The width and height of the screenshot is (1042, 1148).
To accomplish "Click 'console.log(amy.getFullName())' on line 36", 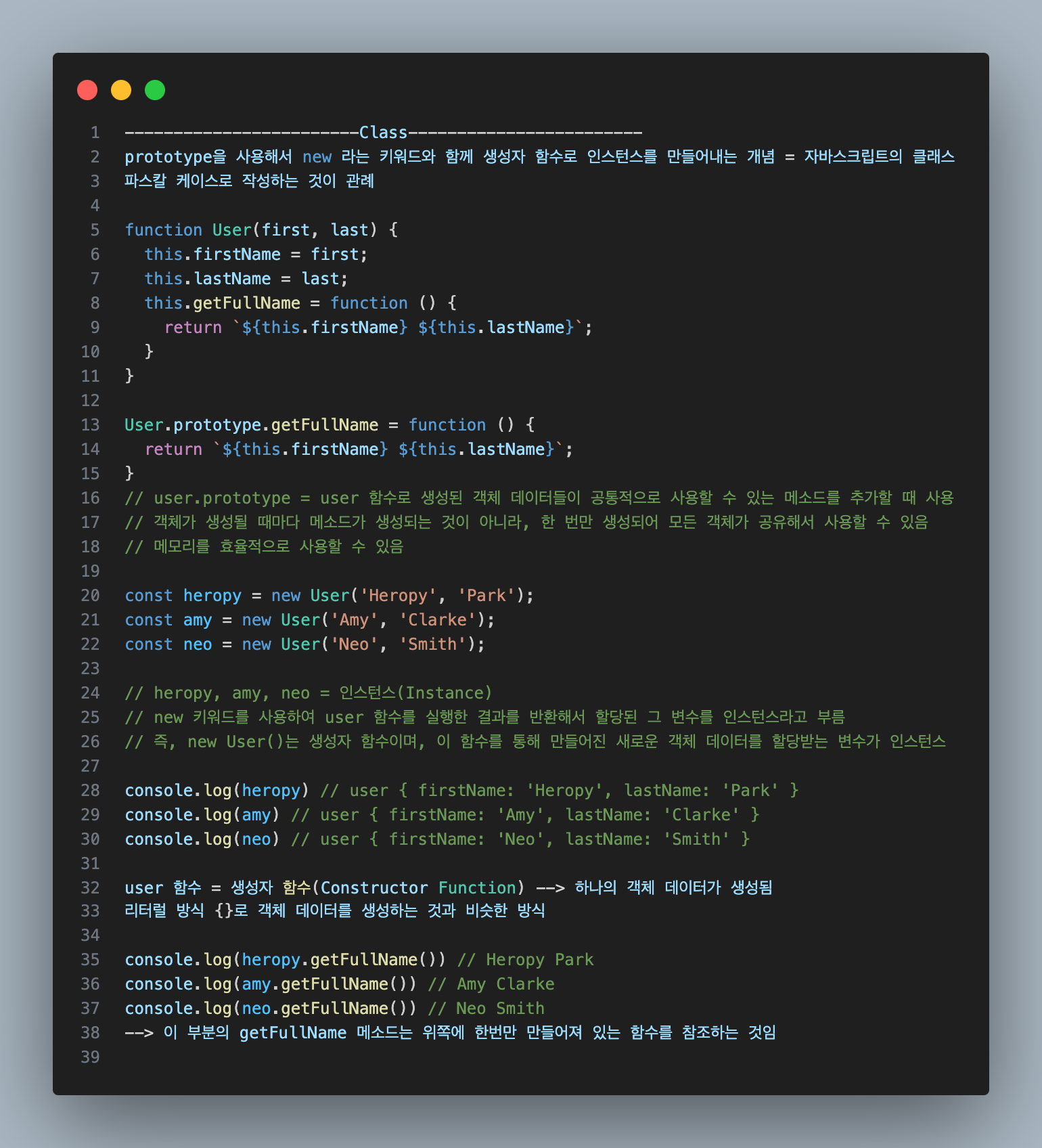I will (271, 984).
